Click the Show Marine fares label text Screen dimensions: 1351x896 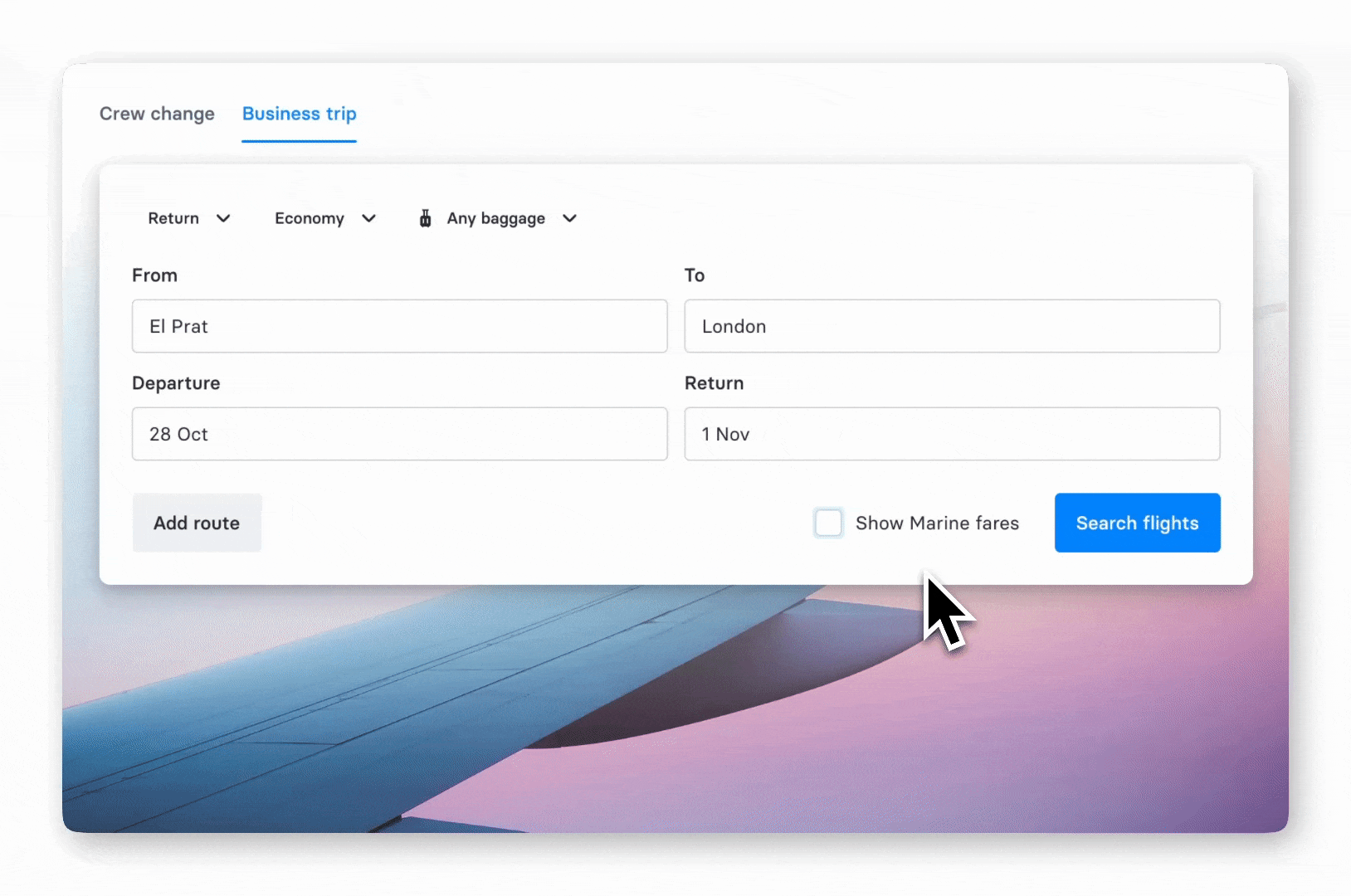click(937, 523)
